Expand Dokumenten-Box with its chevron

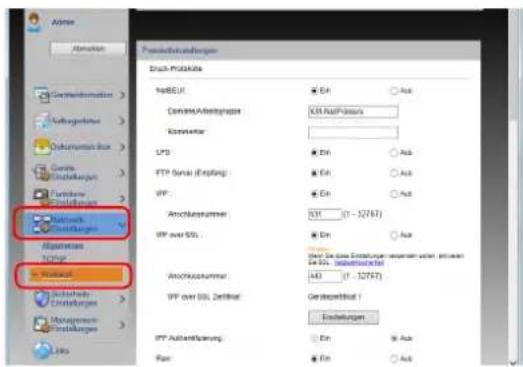click(122, 147)
